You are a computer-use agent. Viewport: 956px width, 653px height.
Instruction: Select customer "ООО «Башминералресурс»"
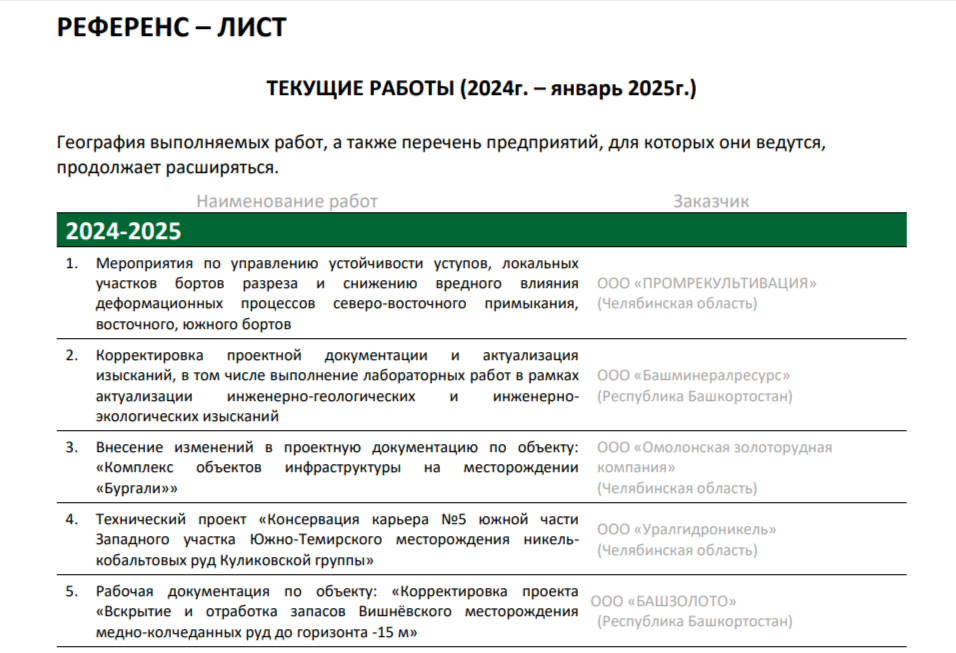click(693, 375)
